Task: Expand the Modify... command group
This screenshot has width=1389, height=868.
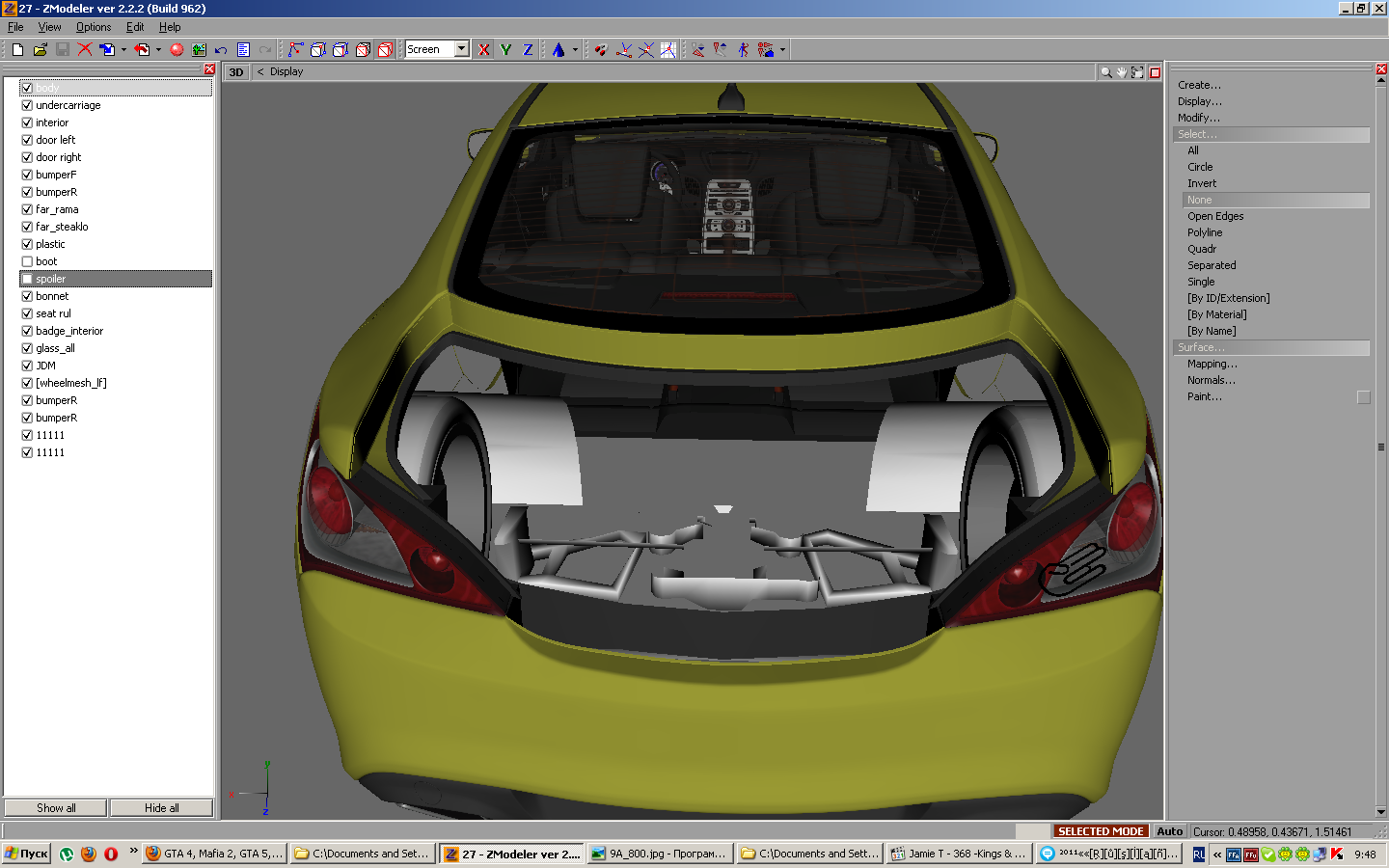Action: coord(1198,118)
